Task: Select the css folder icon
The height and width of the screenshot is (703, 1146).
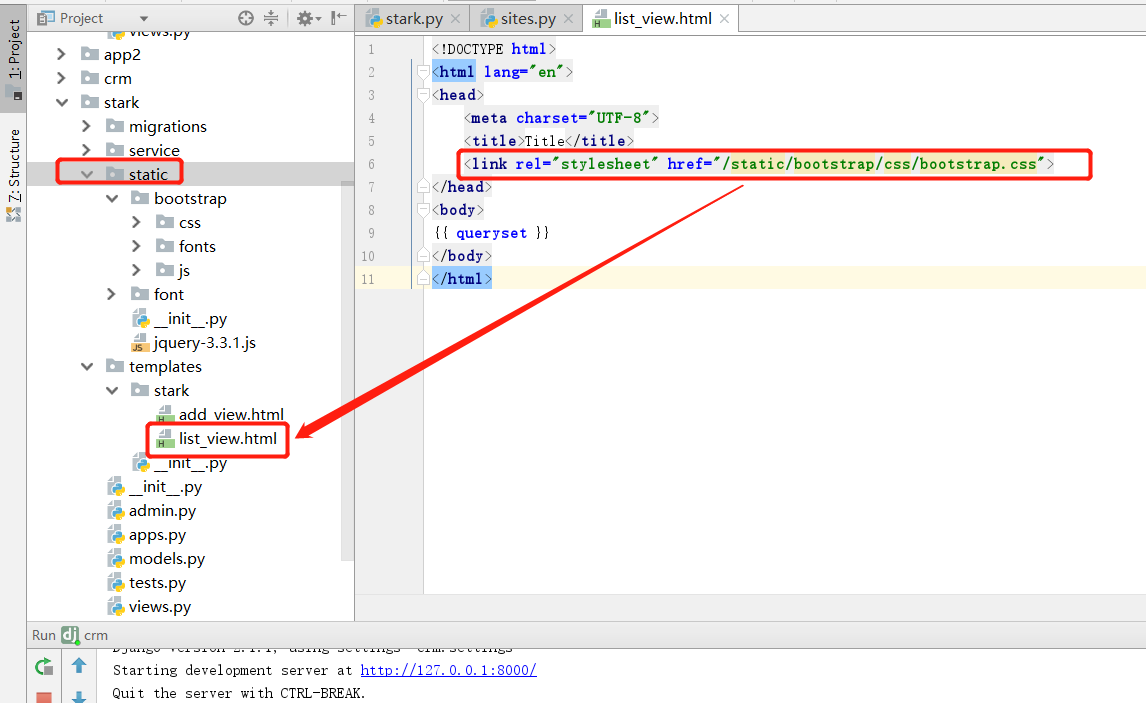Action: click(165, 221)
